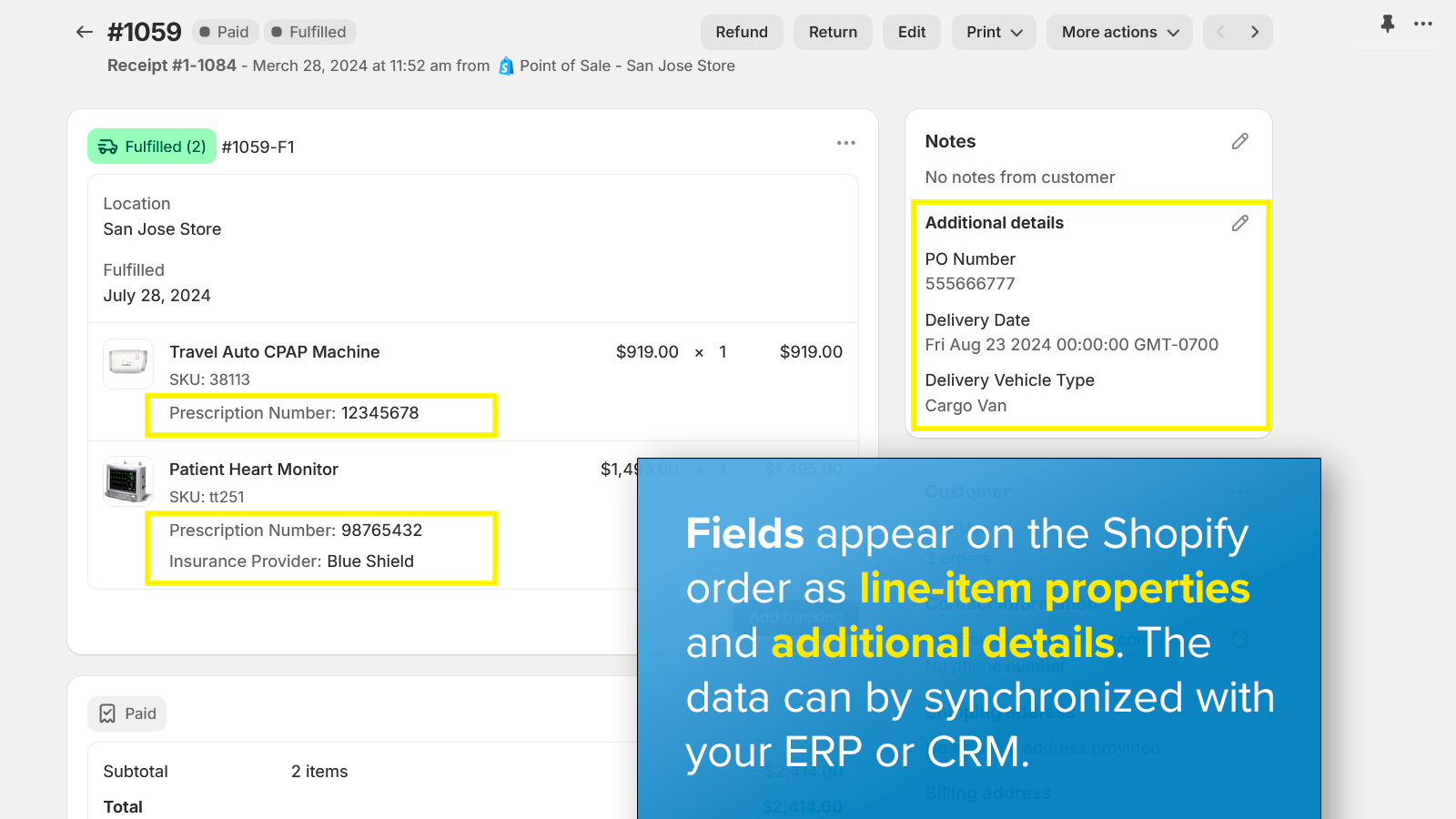This screenshot has height=819, width=1456.
Task: Go to next order with right chevron
Action: click(1255, 32)
